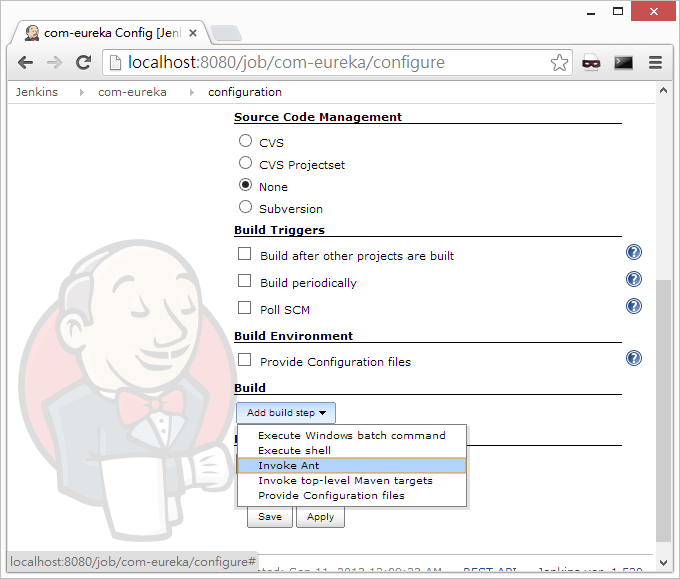680x579 pixels.
Task: Select the Subversion radio button
Action: pyautogui.click(x=245, y=208)
